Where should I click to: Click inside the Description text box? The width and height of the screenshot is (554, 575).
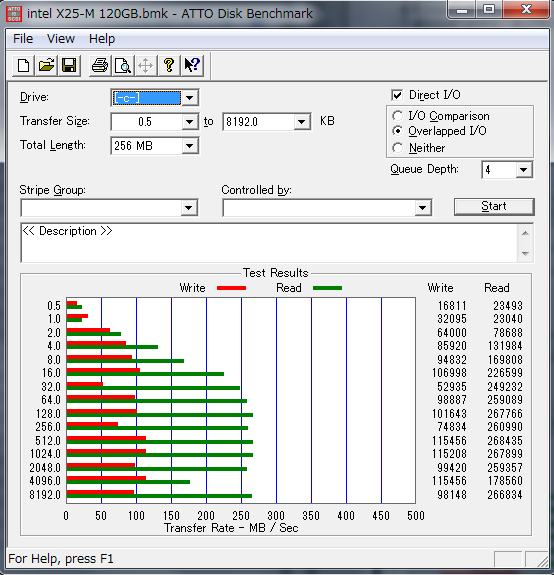coord(269,243)
